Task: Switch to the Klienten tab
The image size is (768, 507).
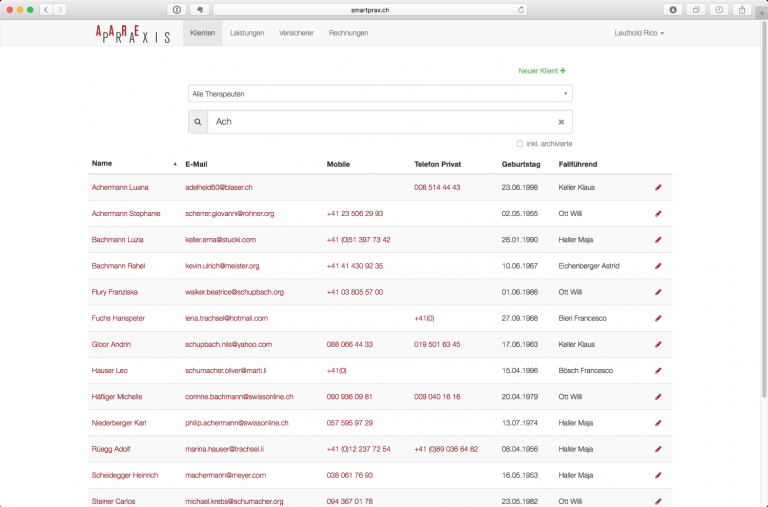Action: click(x=202, y=33)
